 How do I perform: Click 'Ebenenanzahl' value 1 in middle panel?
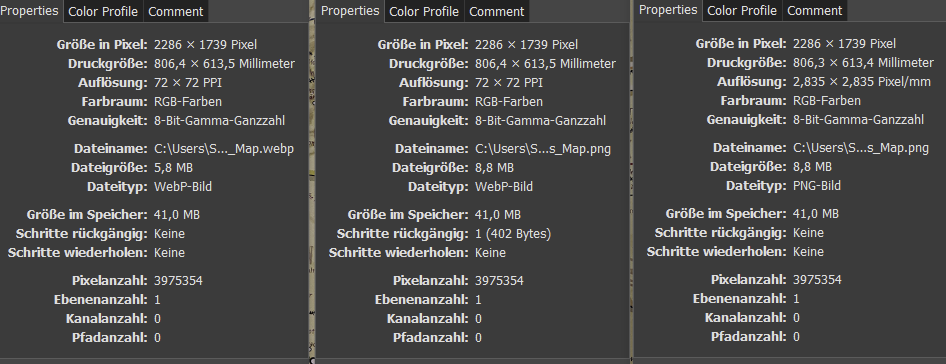478,299
